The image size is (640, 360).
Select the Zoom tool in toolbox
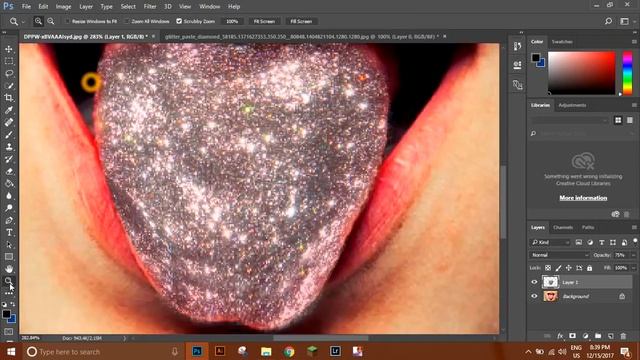pyautogui.click(x=9, y=281)
